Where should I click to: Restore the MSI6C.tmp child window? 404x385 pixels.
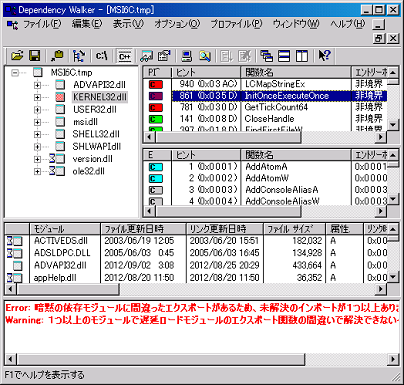coord(379,38)
